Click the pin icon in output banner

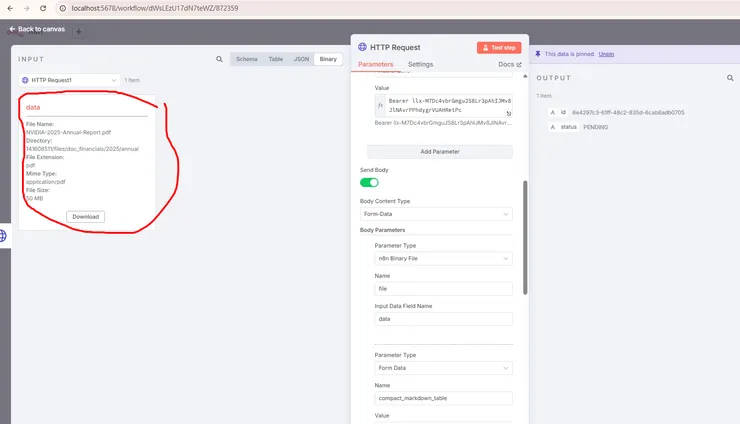tap(538, 54)
